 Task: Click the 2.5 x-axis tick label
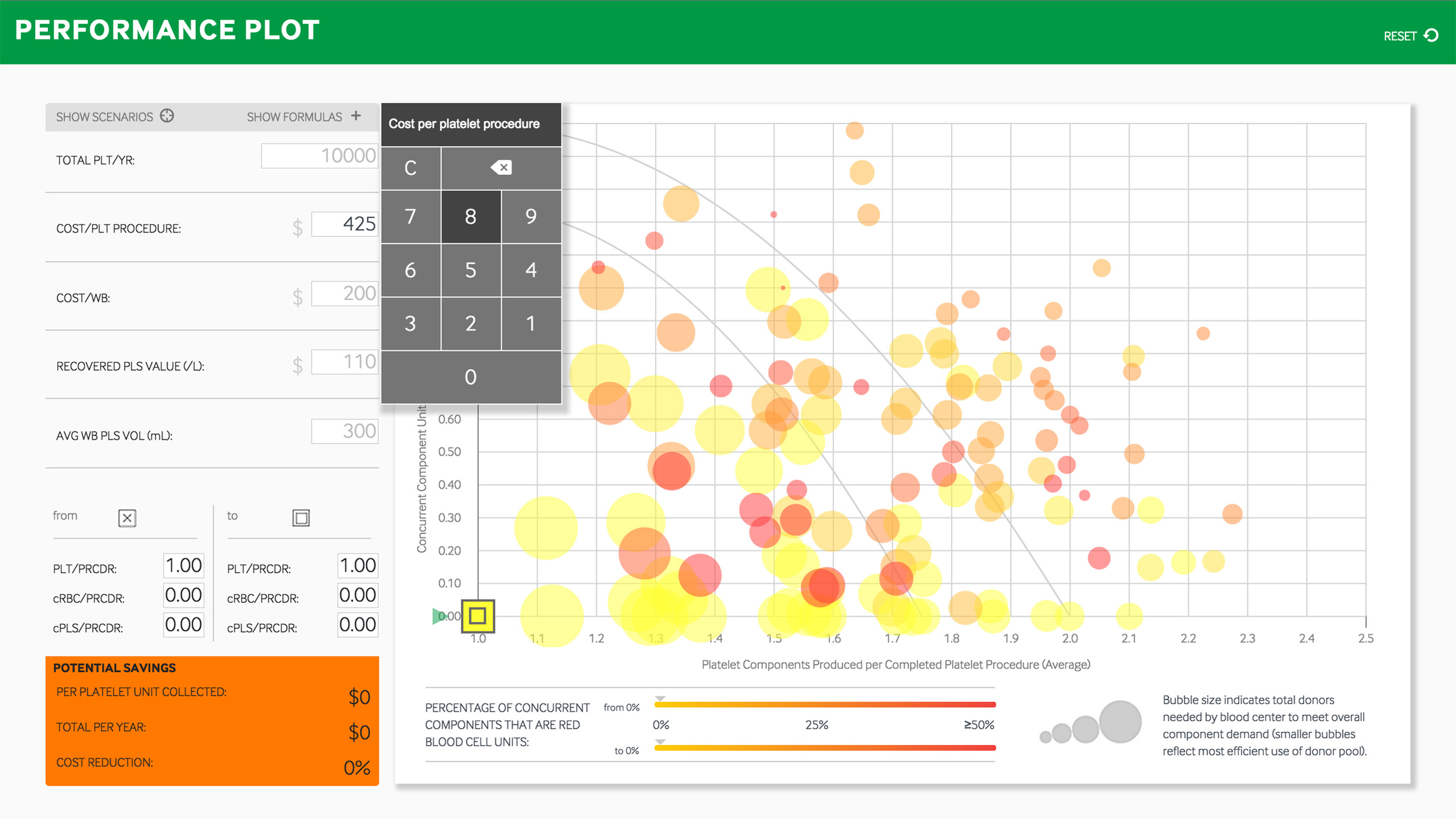point(1366,638)
